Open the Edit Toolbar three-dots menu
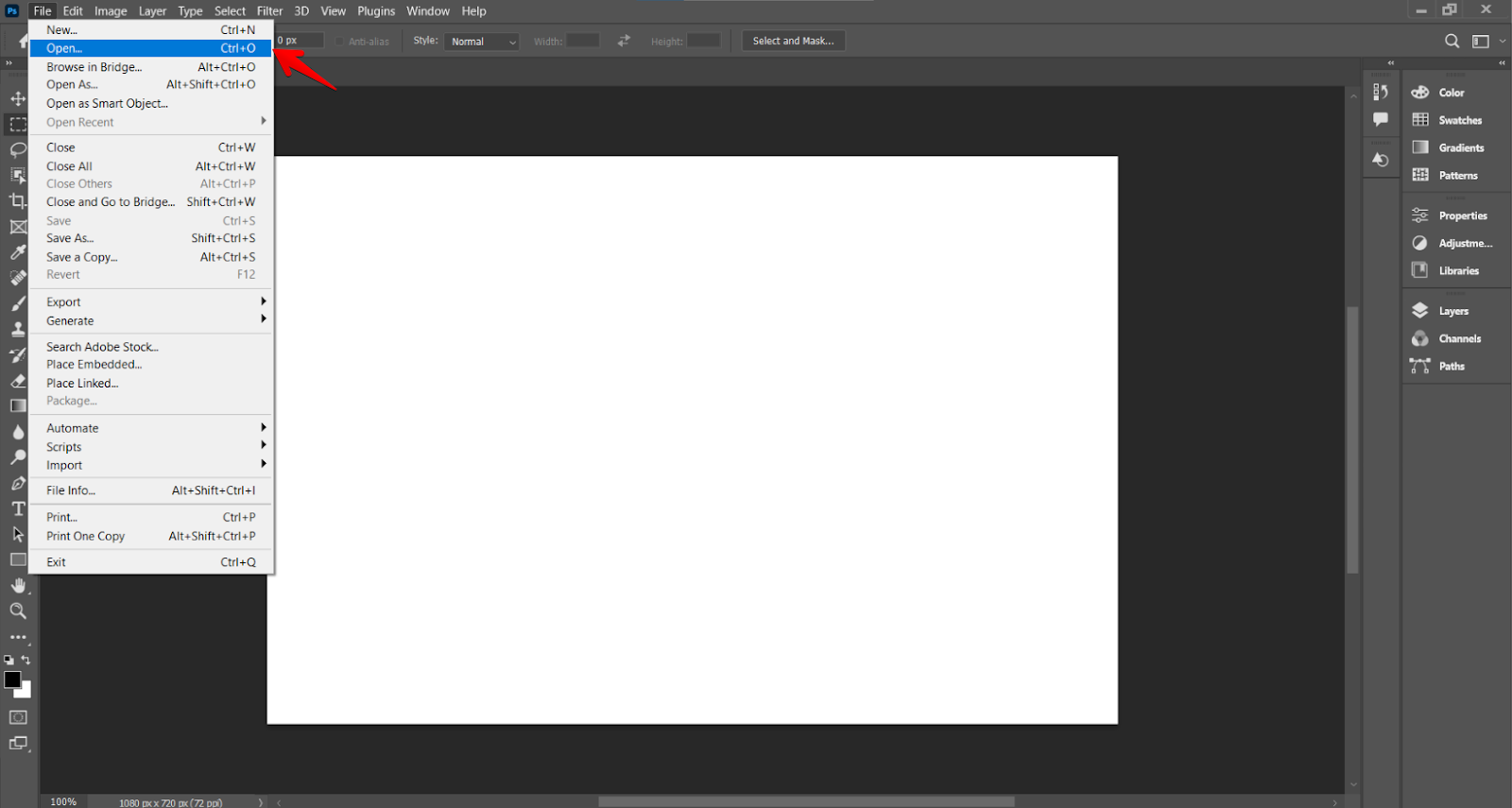Viewport: 1512px width, 808px height. click(18, 637)
